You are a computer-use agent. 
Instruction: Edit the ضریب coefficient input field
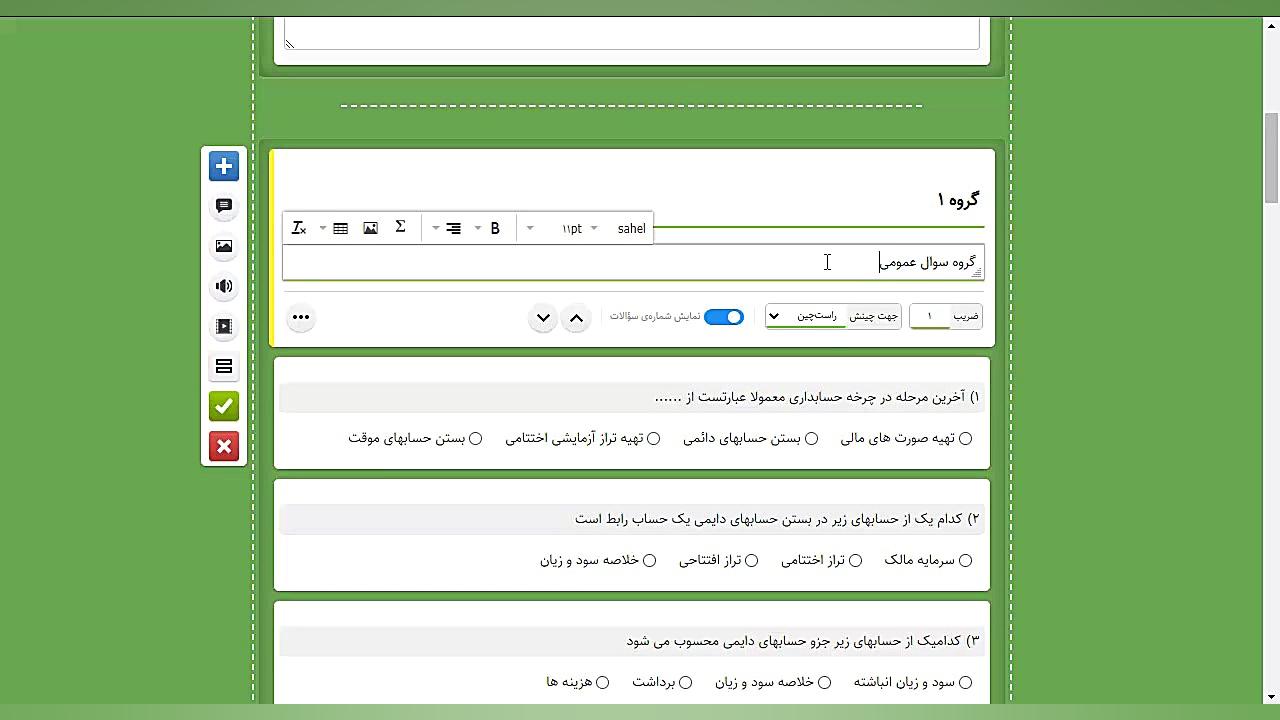coord(928,316)
